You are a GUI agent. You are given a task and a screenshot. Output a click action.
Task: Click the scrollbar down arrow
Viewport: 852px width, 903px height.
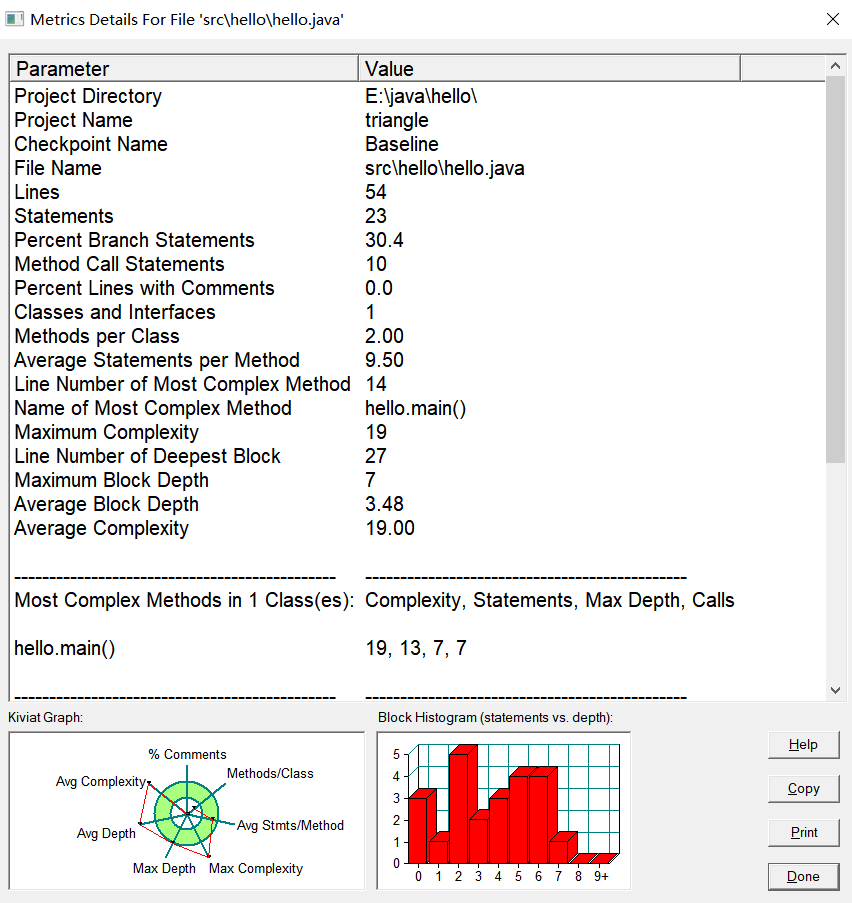coord(835,690)
